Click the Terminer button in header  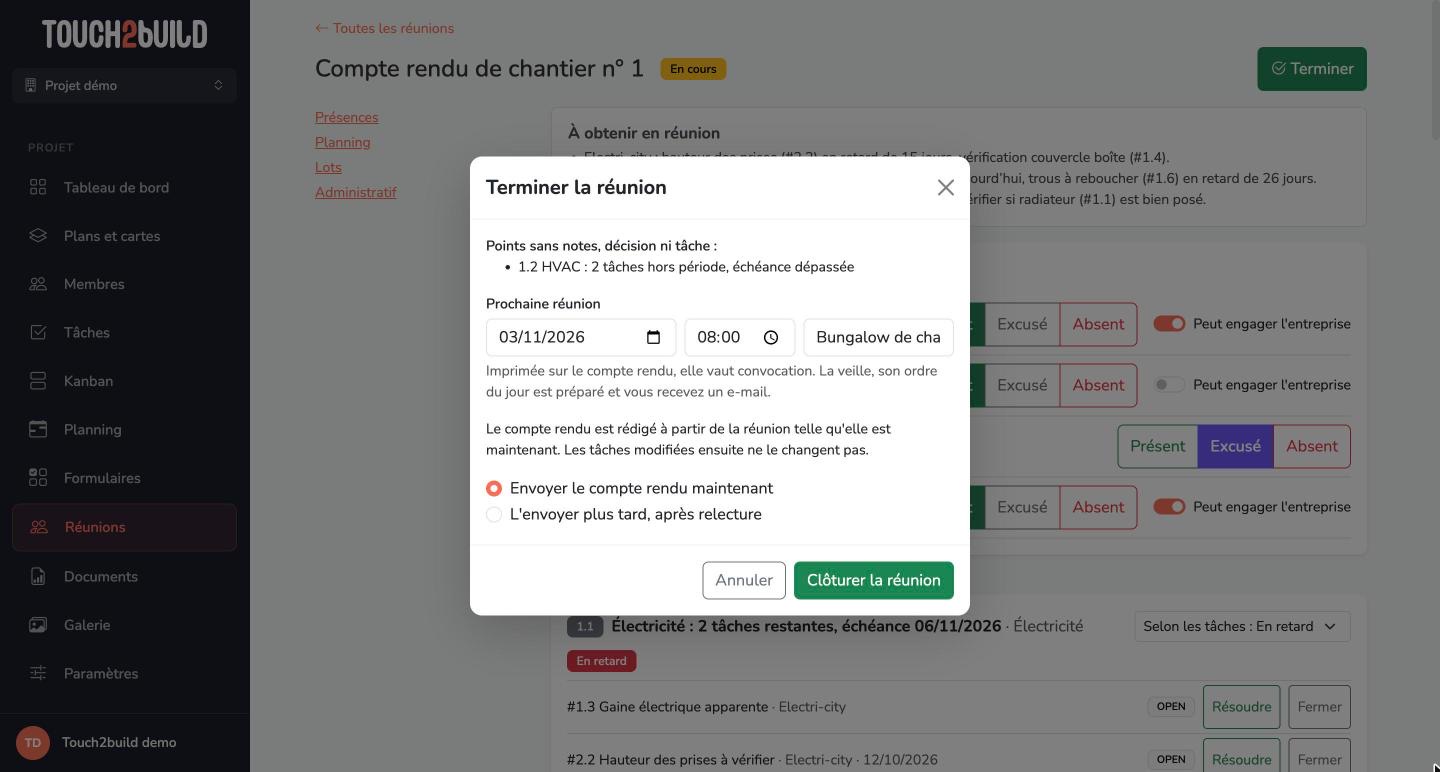[1312, 69]
